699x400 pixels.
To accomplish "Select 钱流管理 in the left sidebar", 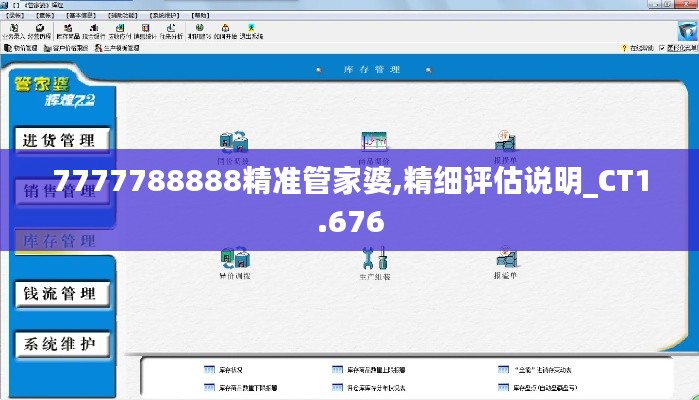I will tap(59, 294).
